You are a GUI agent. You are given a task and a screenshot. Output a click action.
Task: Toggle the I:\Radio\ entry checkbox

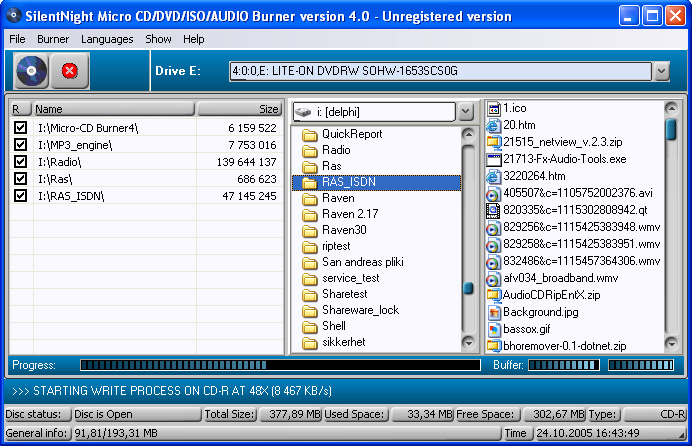click(20, 162)
